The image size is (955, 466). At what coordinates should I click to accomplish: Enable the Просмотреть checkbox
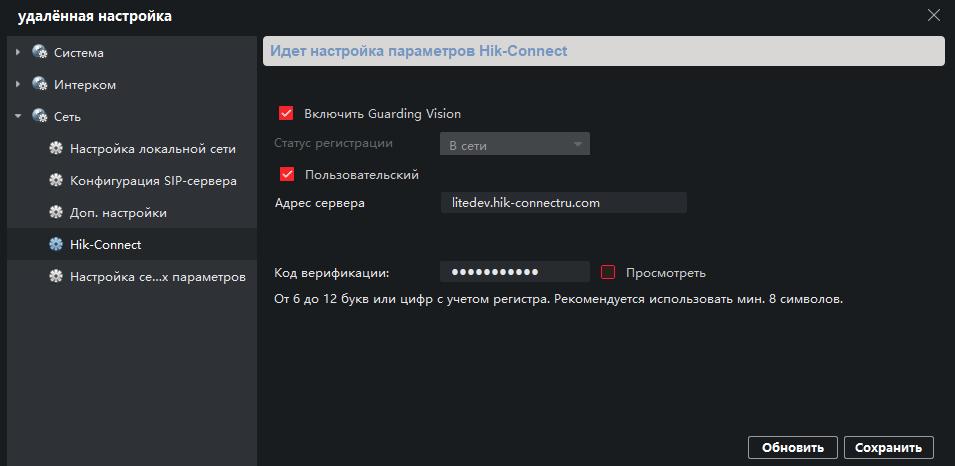pyautogui.click(x=608, y=272)
